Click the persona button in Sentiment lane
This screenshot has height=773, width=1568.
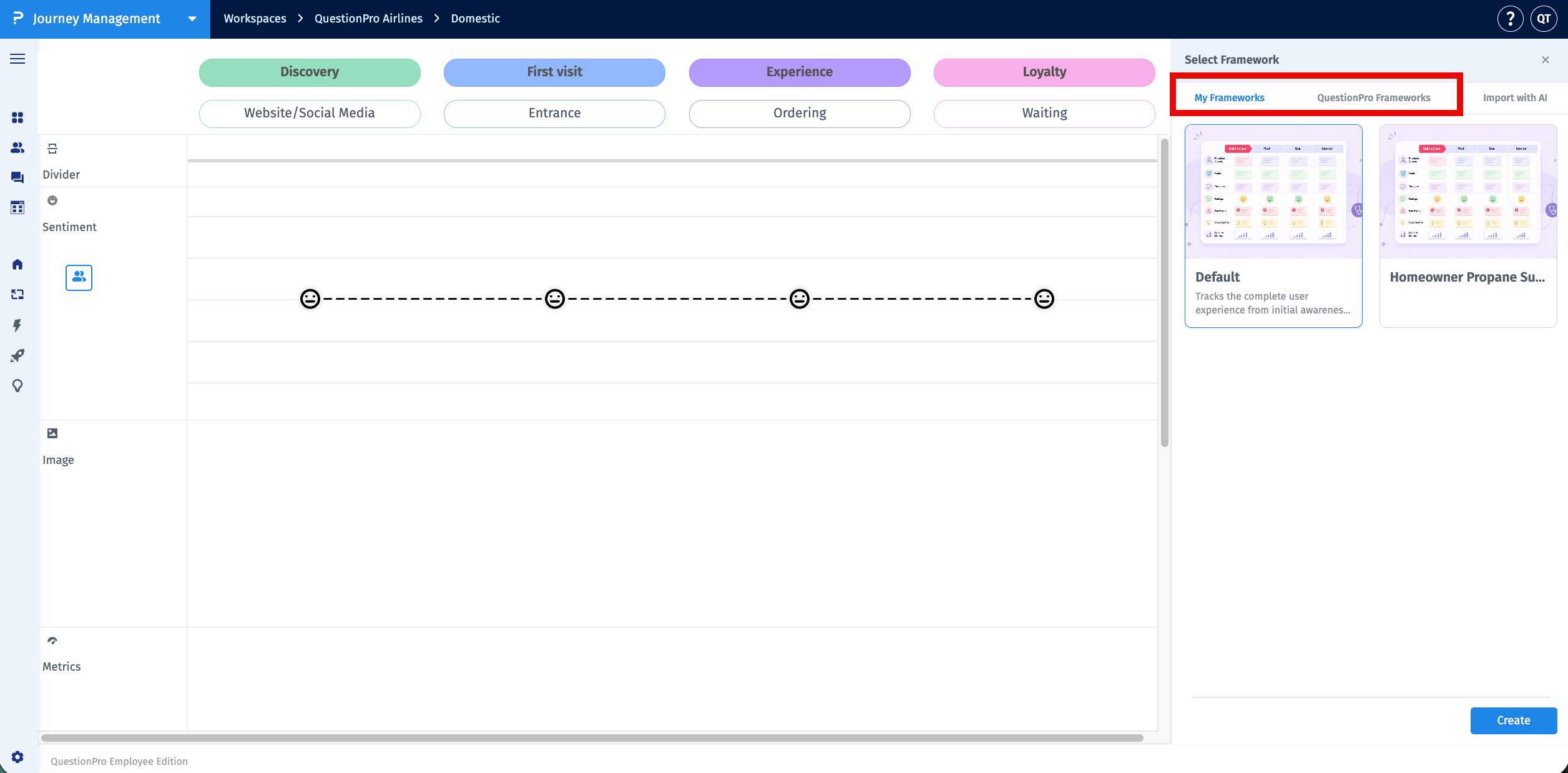79,277
